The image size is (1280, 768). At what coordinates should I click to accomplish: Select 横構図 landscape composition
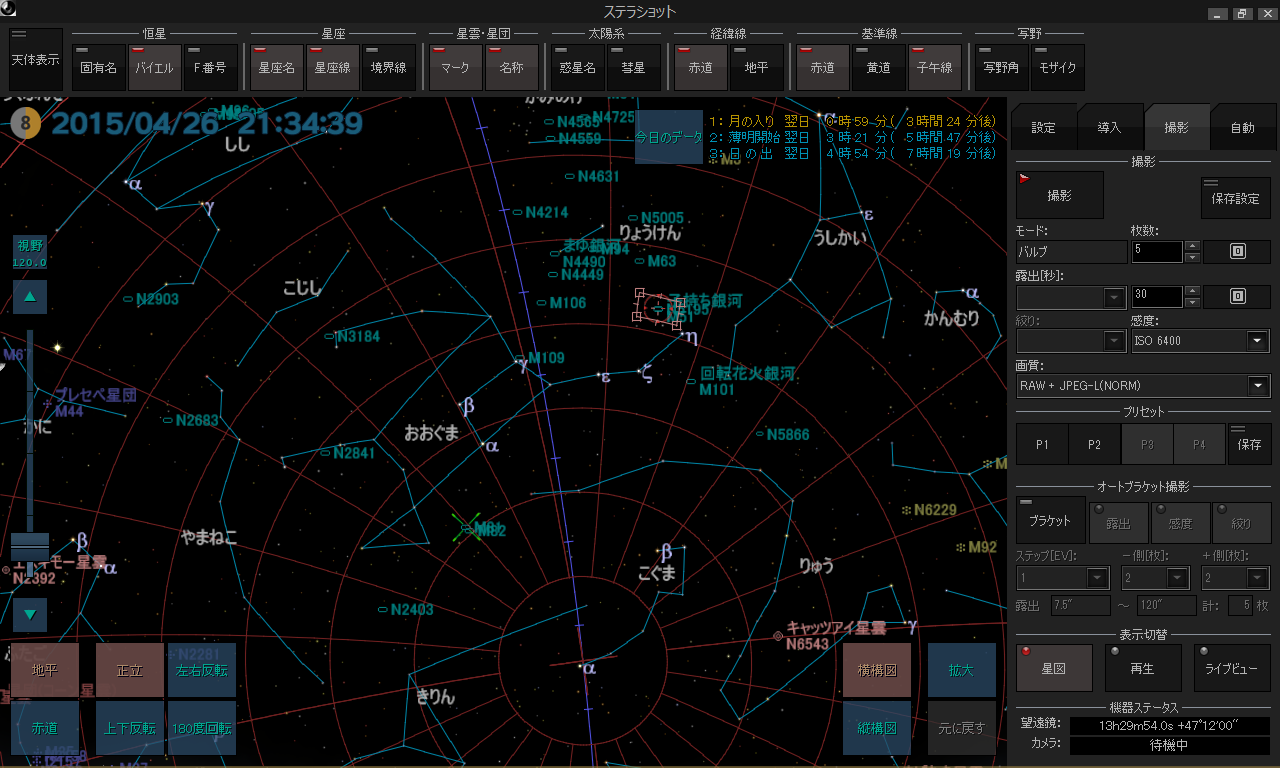877,670
